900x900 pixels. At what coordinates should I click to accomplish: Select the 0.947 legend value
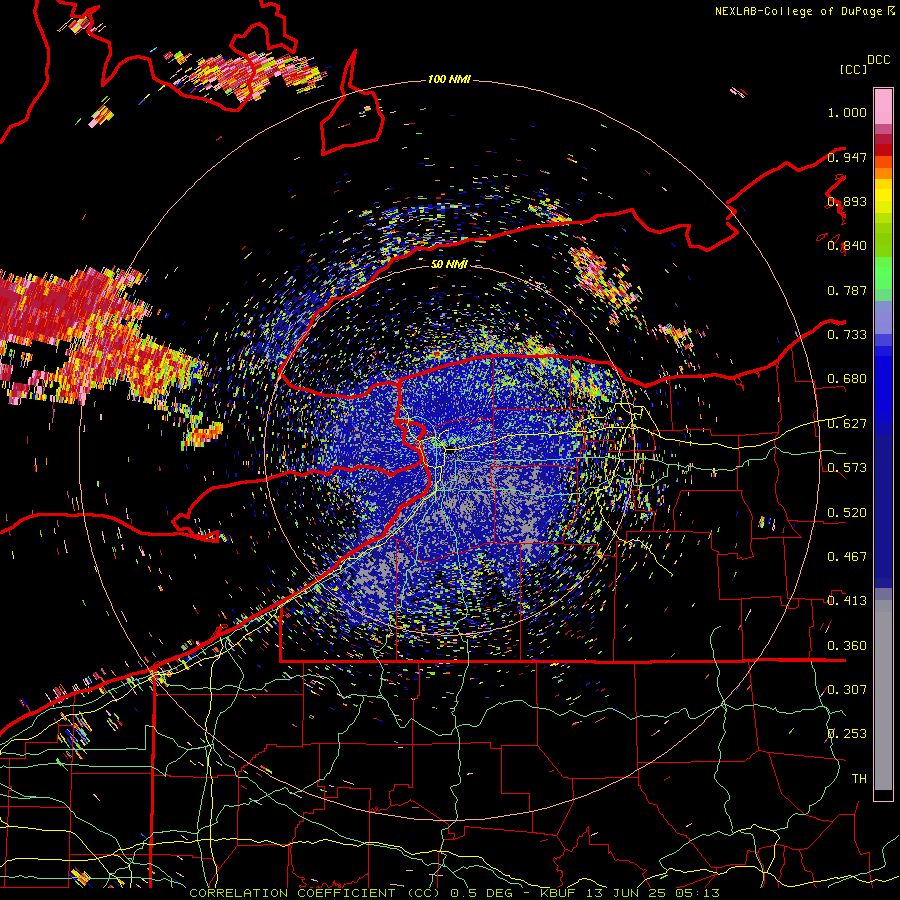click(847, 157)
